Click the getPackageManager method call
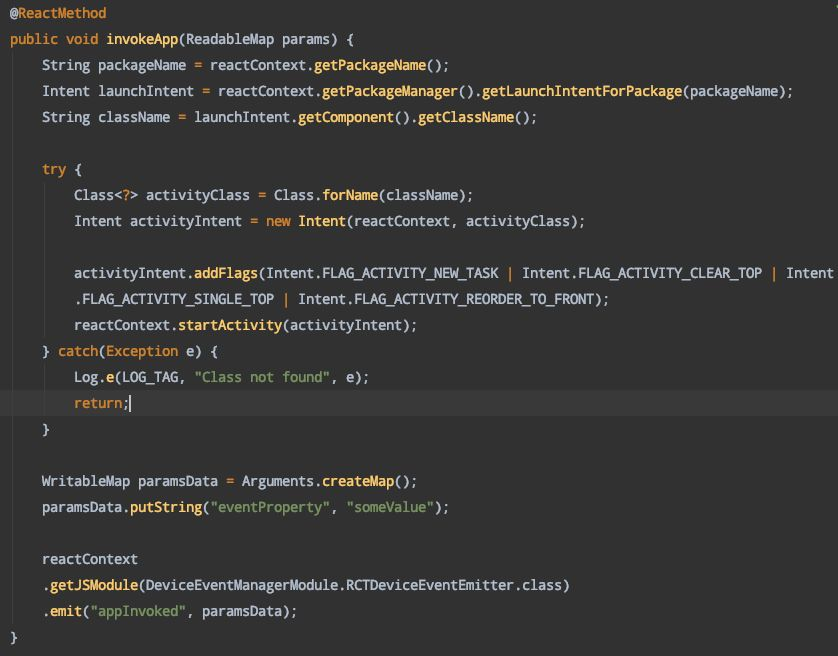The width and height of the screenshot is (838, 656). coord(390,91)
